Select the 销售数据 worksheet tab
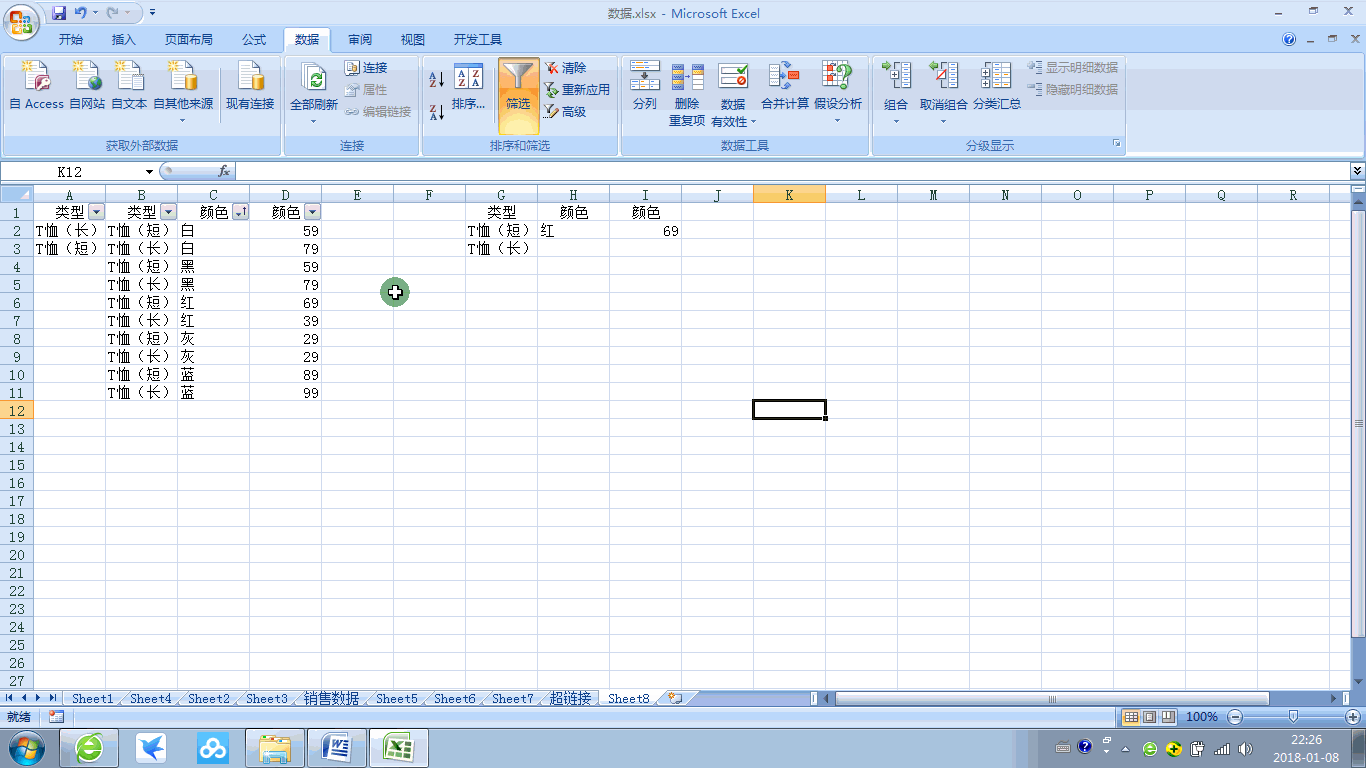1366x768 pixels. [331, 698]
